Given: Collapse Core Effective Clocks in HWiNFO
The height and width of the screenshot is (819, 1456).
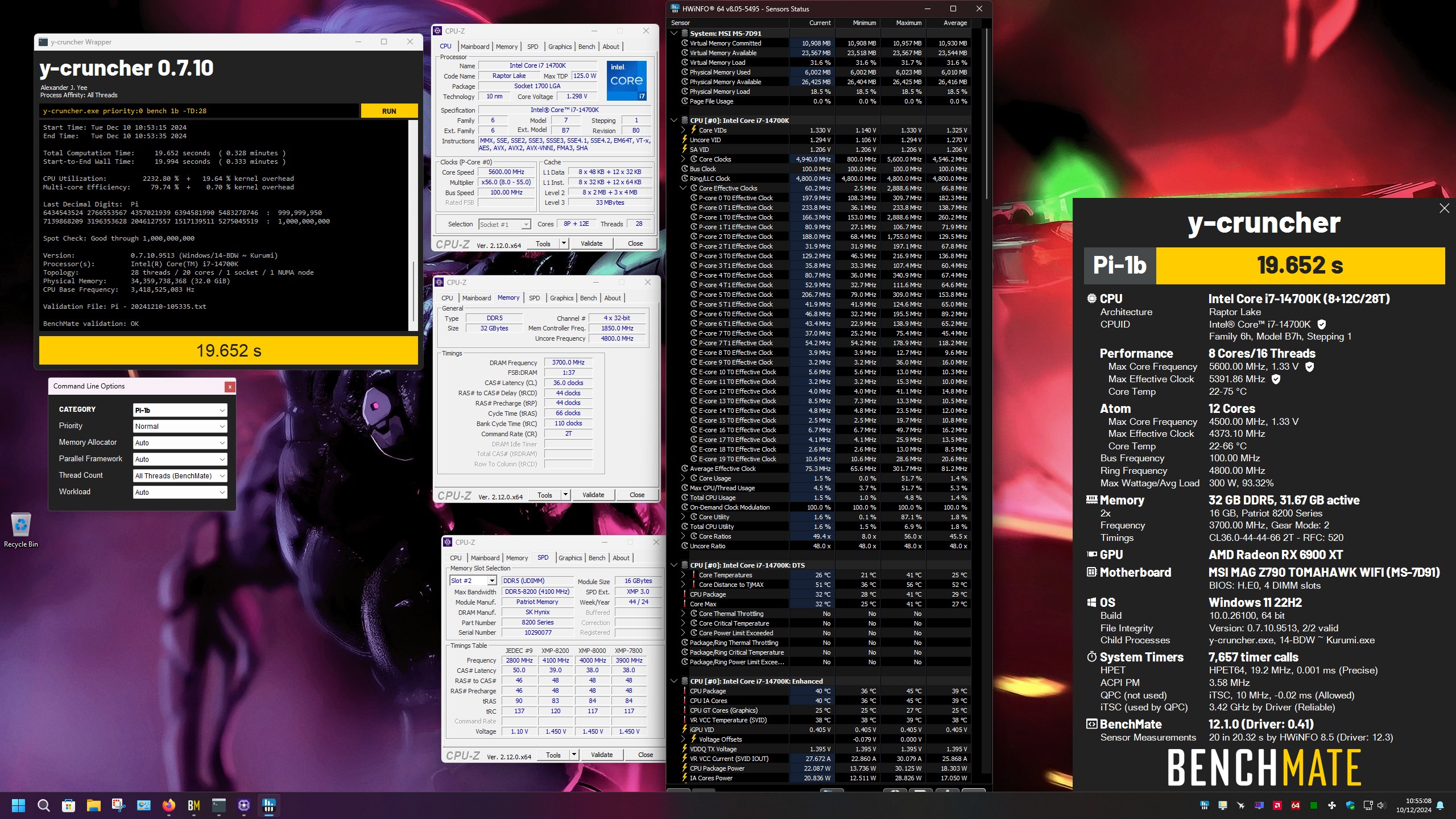Looking at the screenshot, I should point(683,188).
